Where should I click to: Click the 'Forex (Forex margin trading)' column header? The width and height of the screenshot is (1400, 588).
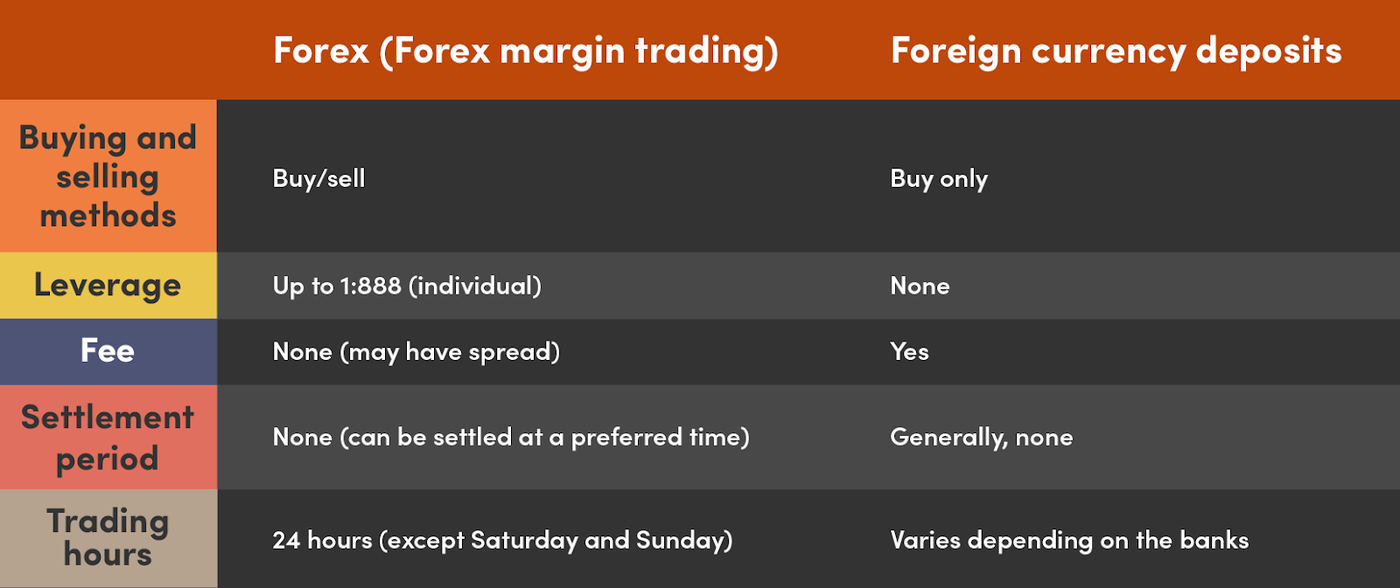point(525,50)
